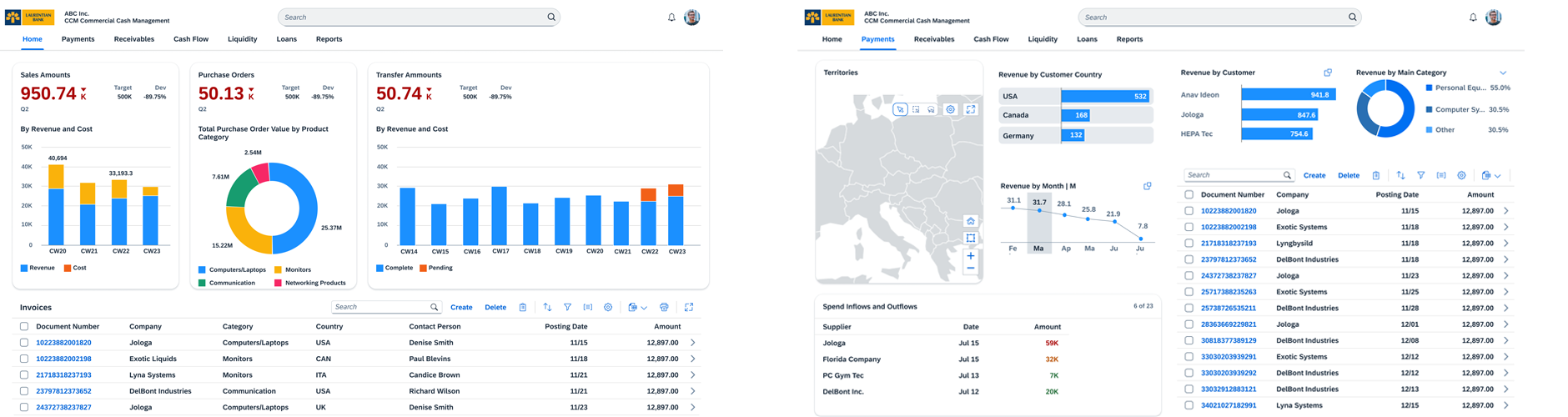The width and height of the screenshot is (1568, 417).
Task: Reset Territories map with home icon
Action: click(x=971, y=222)
